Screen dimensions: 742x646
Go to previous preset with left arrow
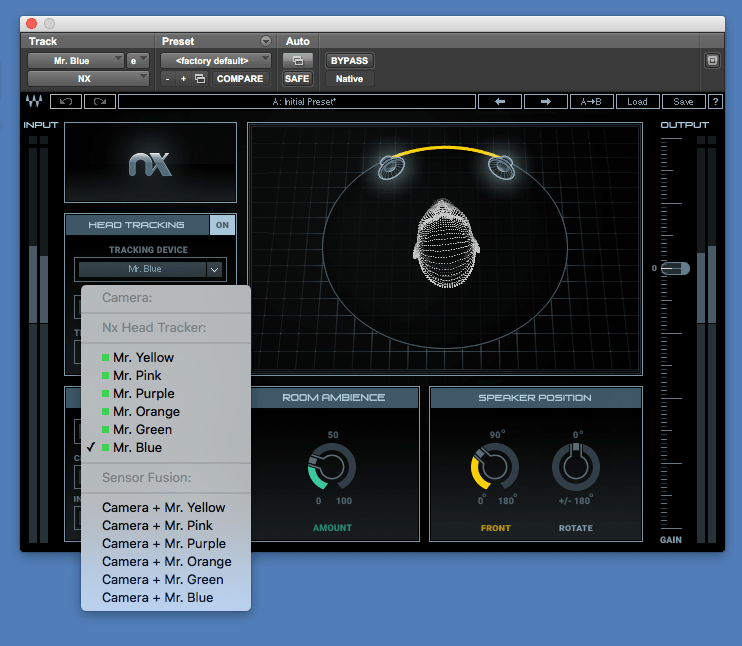coord(500,101)
